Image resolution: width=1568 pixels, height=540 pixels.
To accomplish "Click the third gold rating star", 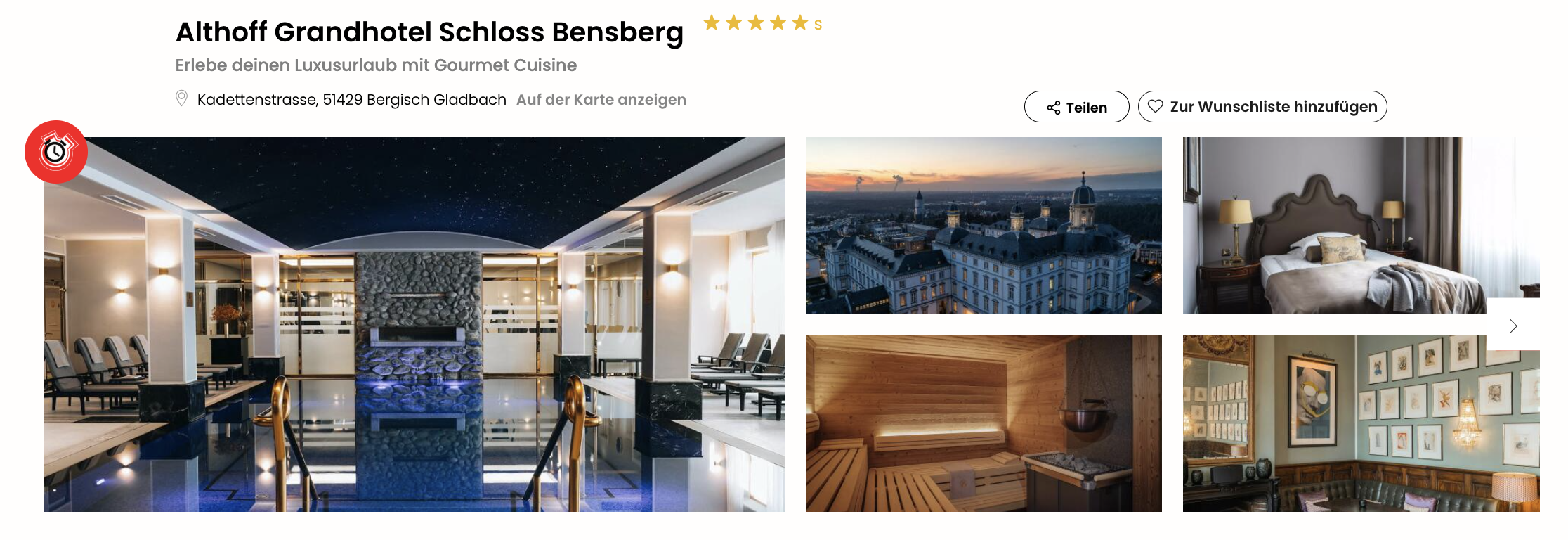I will 756,23.
